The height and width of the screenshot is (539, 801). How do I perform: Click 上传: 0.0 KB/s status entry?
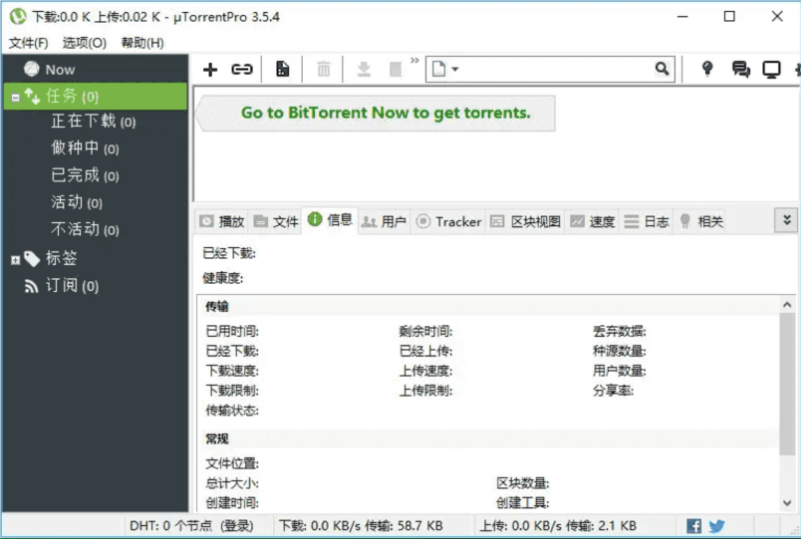click(x=558, y=526)
